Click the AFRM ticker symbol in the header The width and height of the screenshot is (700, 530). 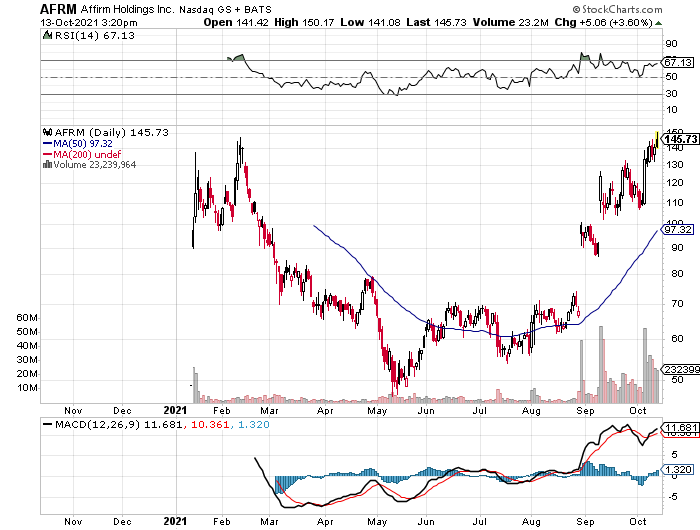58,8
